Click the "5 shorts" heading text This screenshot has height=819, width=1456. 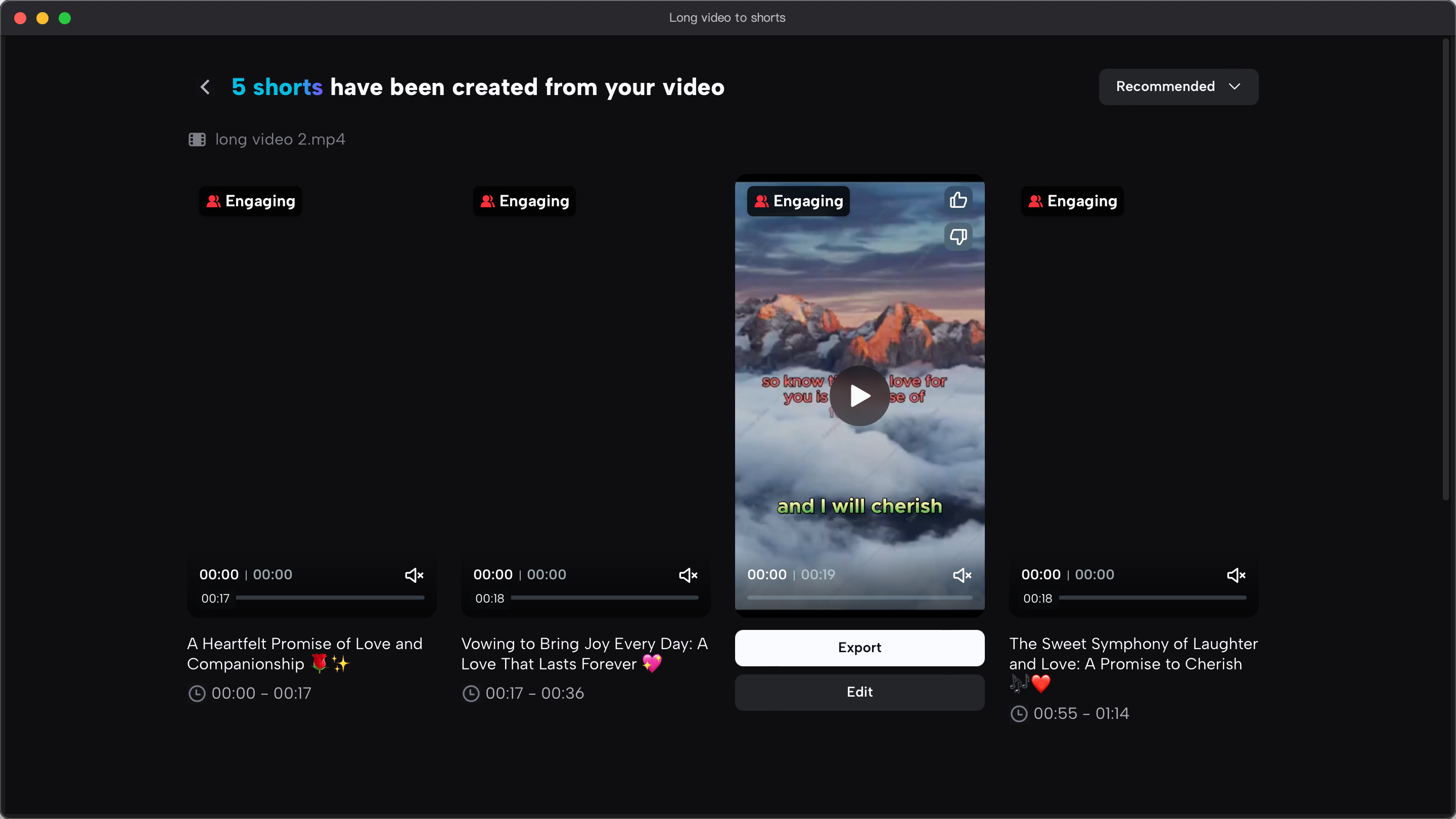277,86
